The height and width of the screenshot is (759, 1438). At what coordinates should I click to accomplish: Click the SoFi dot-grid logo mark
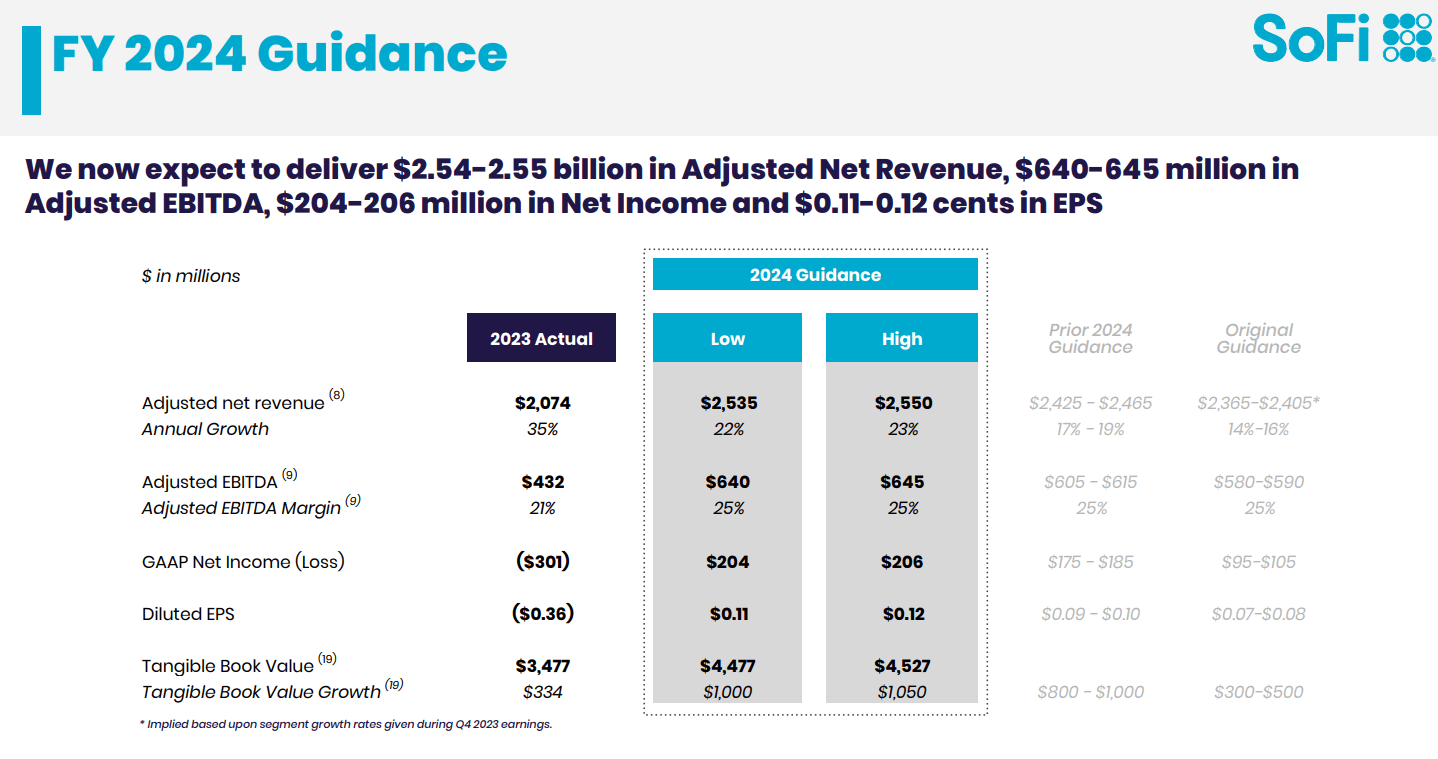(1407, 38)
